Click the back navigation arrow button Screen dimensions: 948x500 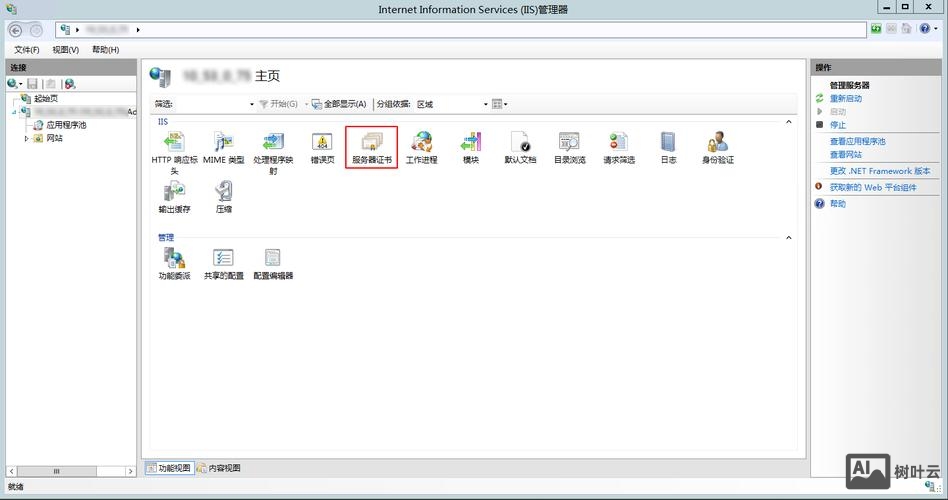pyautogui.click(x=16, y=30)
